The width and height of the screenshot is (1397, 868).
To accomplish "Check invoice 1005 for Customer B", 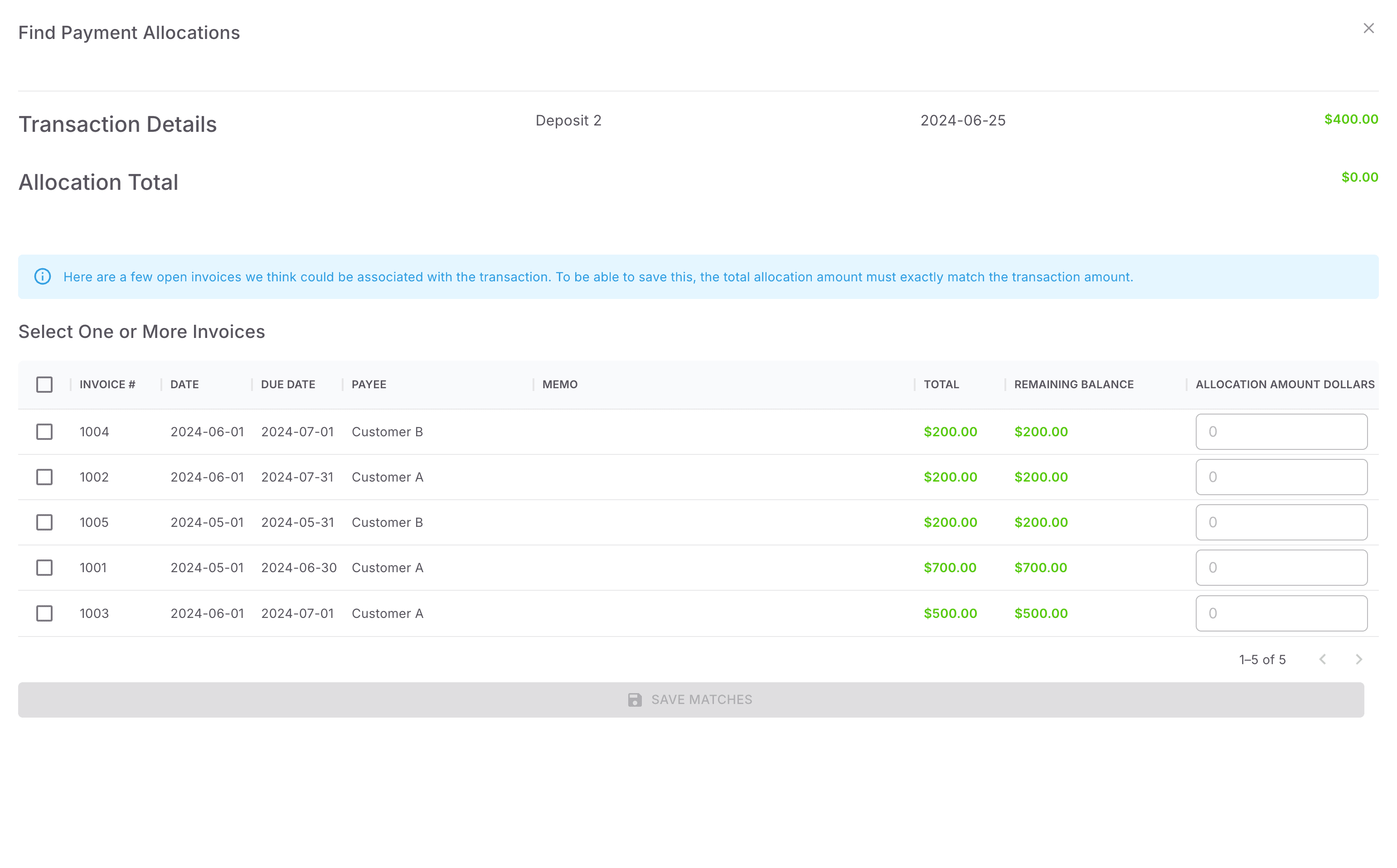I will [x=44, y=522].
